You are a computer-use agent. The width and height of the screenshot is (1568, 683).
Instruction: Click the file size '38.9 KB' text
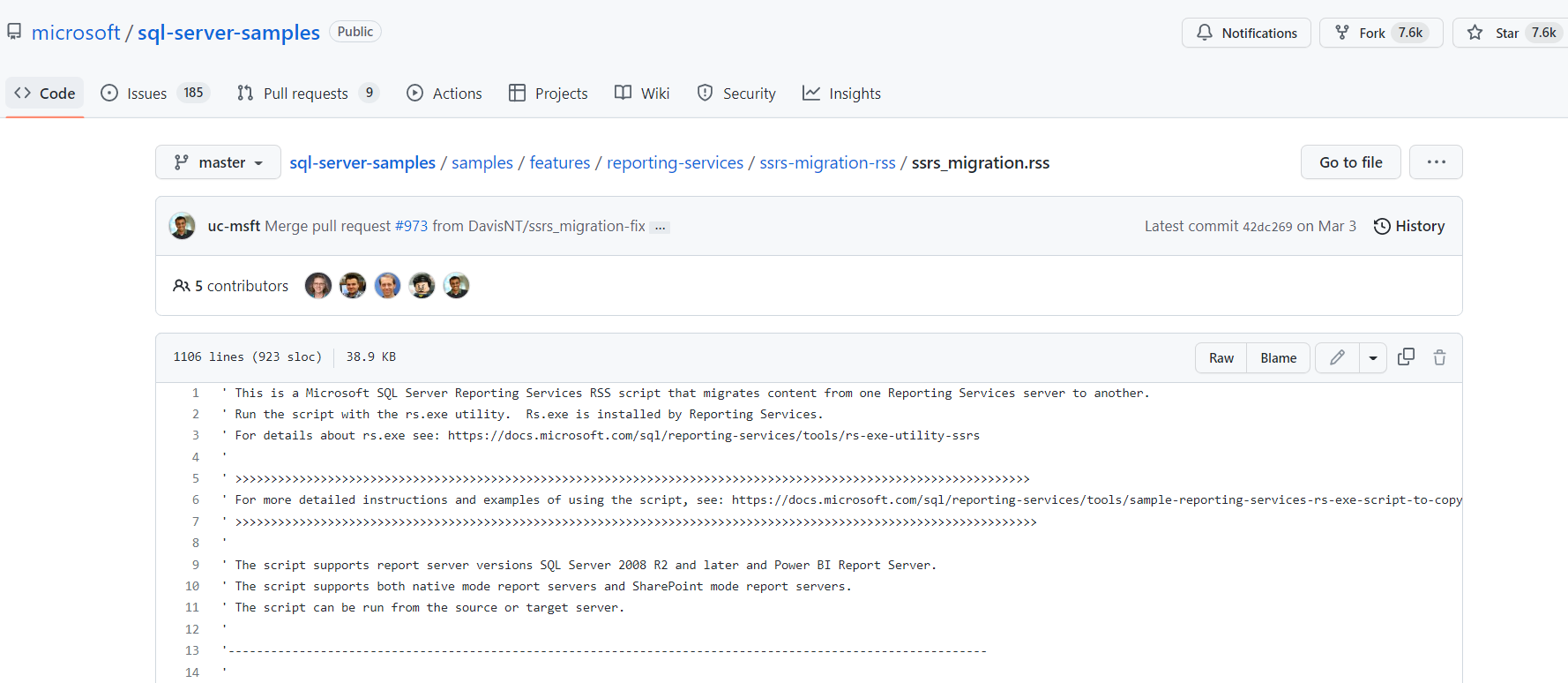tap(371, 357)
